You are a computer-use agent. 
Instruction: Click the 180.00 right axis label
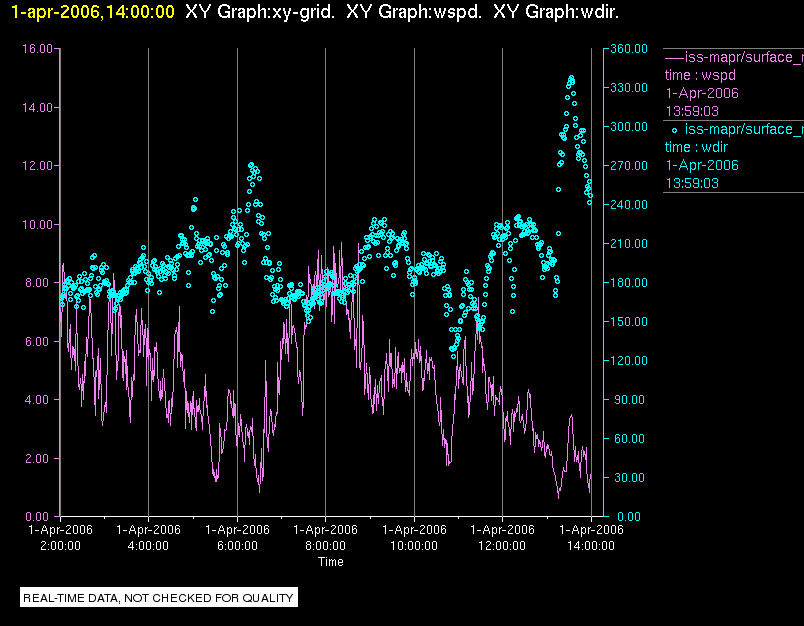pyautogui.click(x=629, y=282)
